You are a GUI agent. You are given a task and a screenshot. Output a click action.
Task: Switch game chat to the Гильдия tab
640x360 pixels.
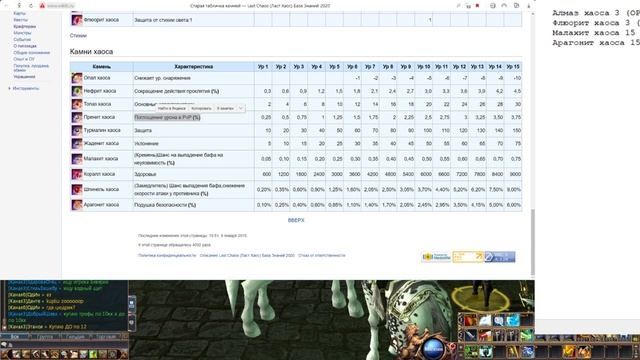point(75,337)
